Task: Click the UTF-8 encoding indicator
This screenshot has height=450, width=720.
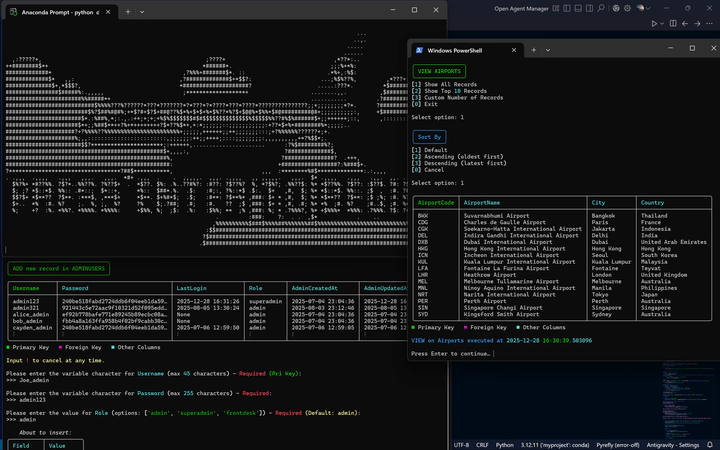Action: coord(461,444)
